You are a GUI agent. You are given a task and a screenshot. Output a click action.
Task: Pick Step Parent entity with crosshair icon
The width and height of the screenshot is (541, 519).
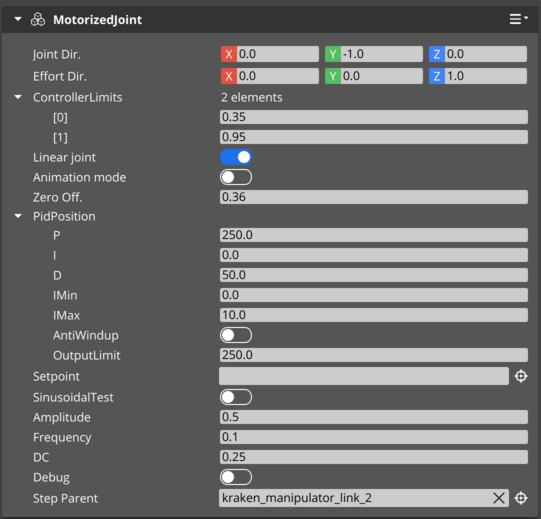(x=521, y=498)
